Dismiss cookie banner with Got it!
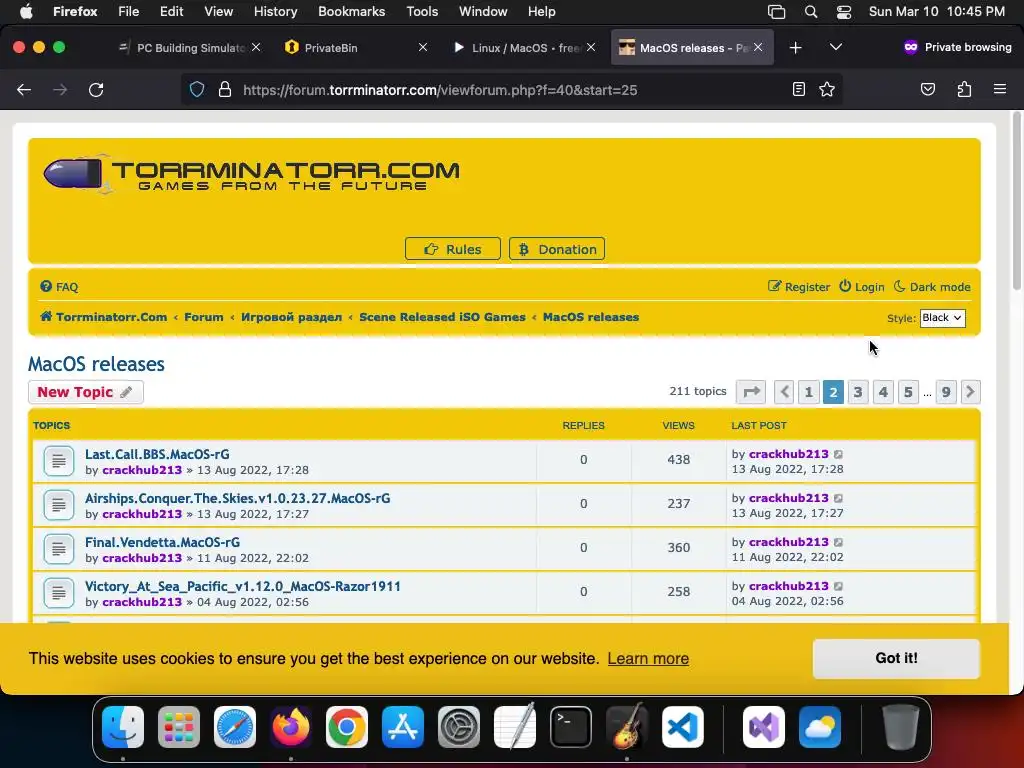 coord(896,658)
